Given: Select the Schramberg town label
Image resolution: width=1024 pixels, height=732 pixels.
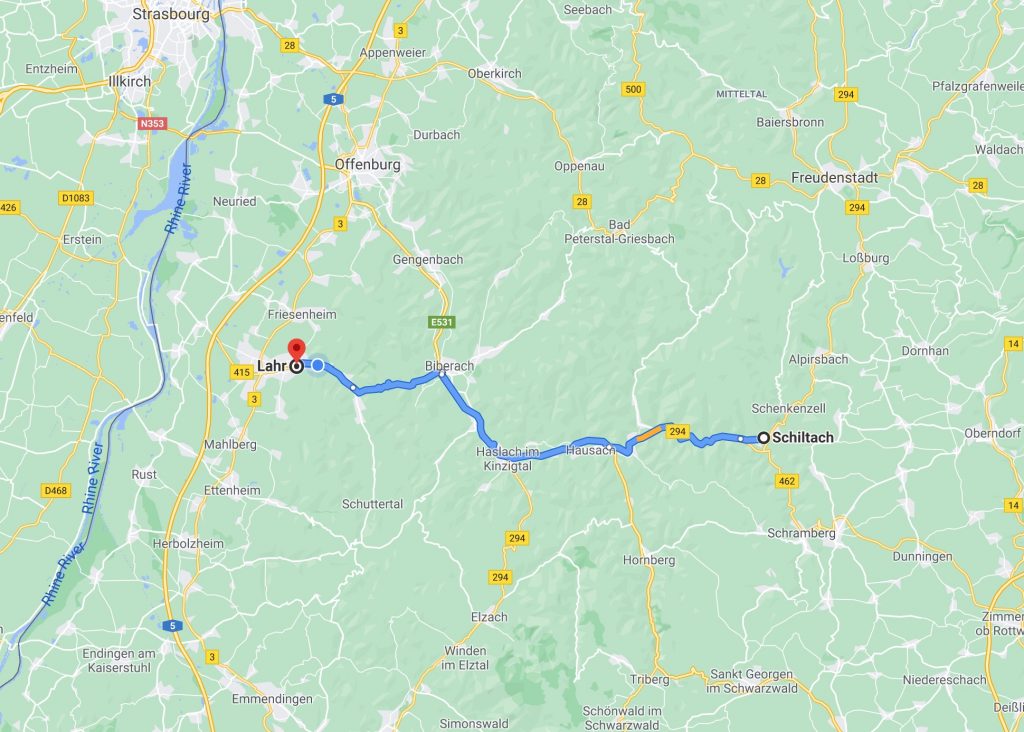Looking at the screenshot, I should [801, 533].
